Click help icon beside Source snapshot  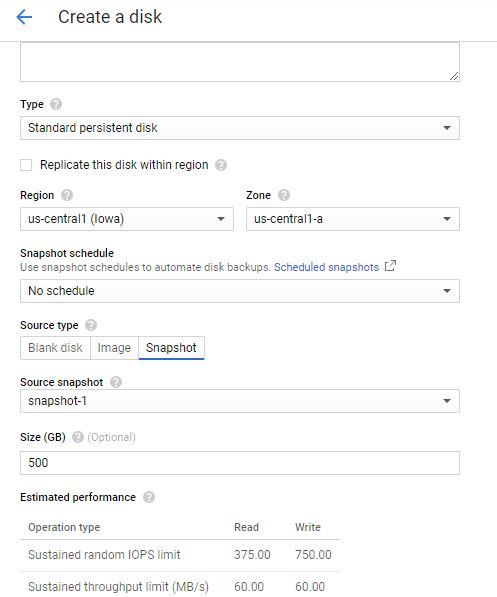pos(116,382)
